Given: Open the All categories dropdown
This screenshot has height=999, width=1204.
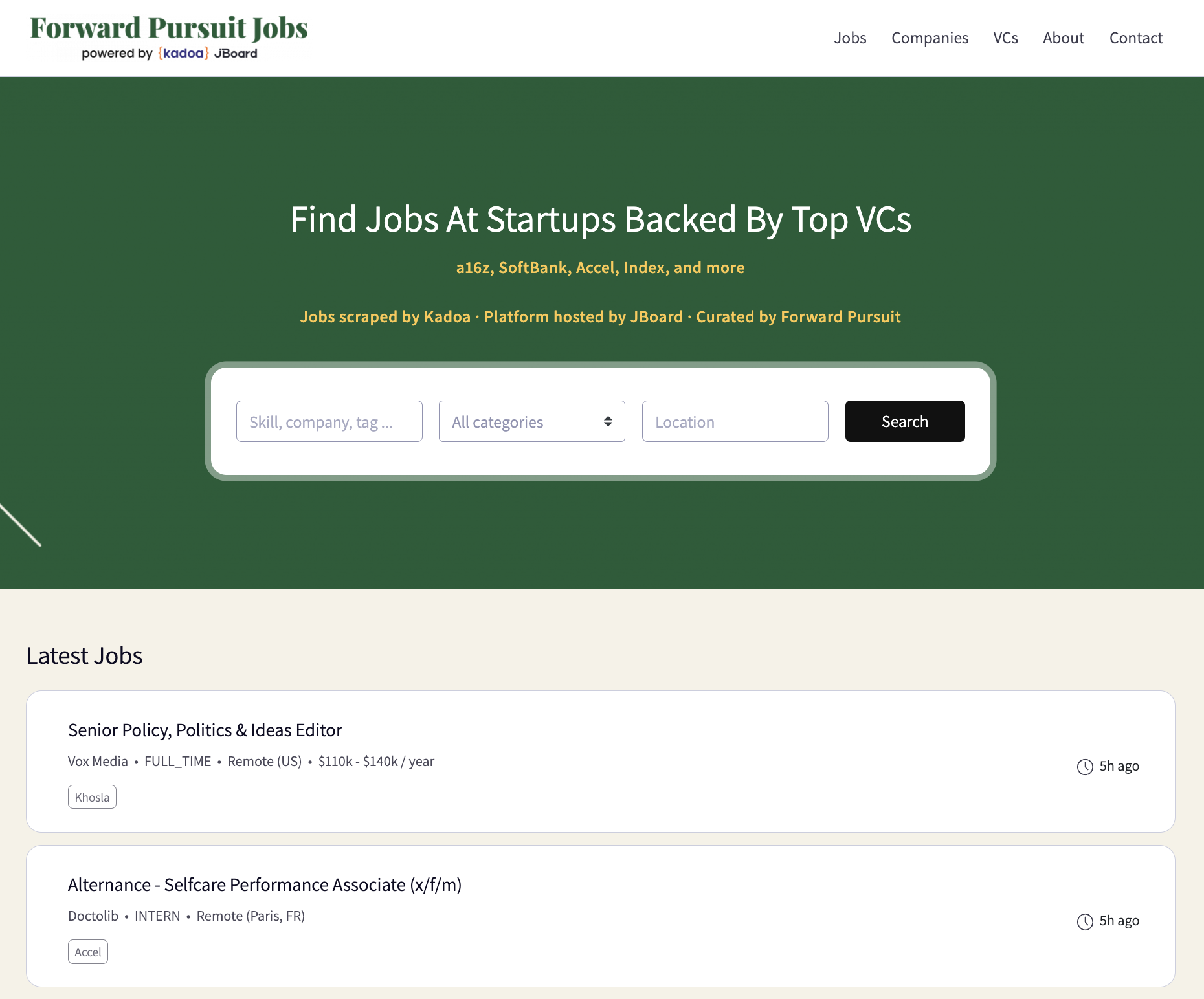Looking at the screenshot, I should (x=531, y=421).
